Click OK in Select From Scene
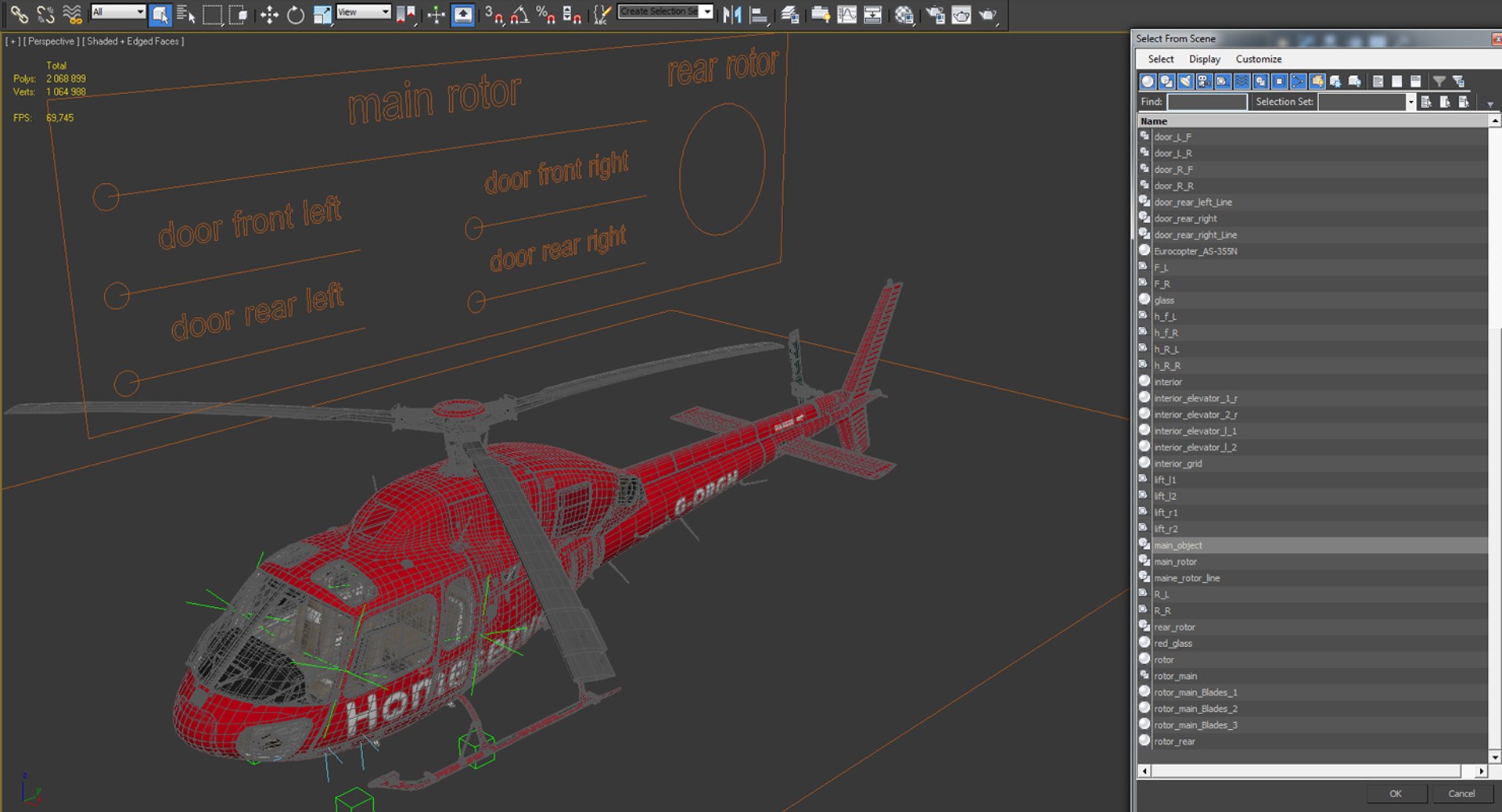 (x=1396, y=793)
